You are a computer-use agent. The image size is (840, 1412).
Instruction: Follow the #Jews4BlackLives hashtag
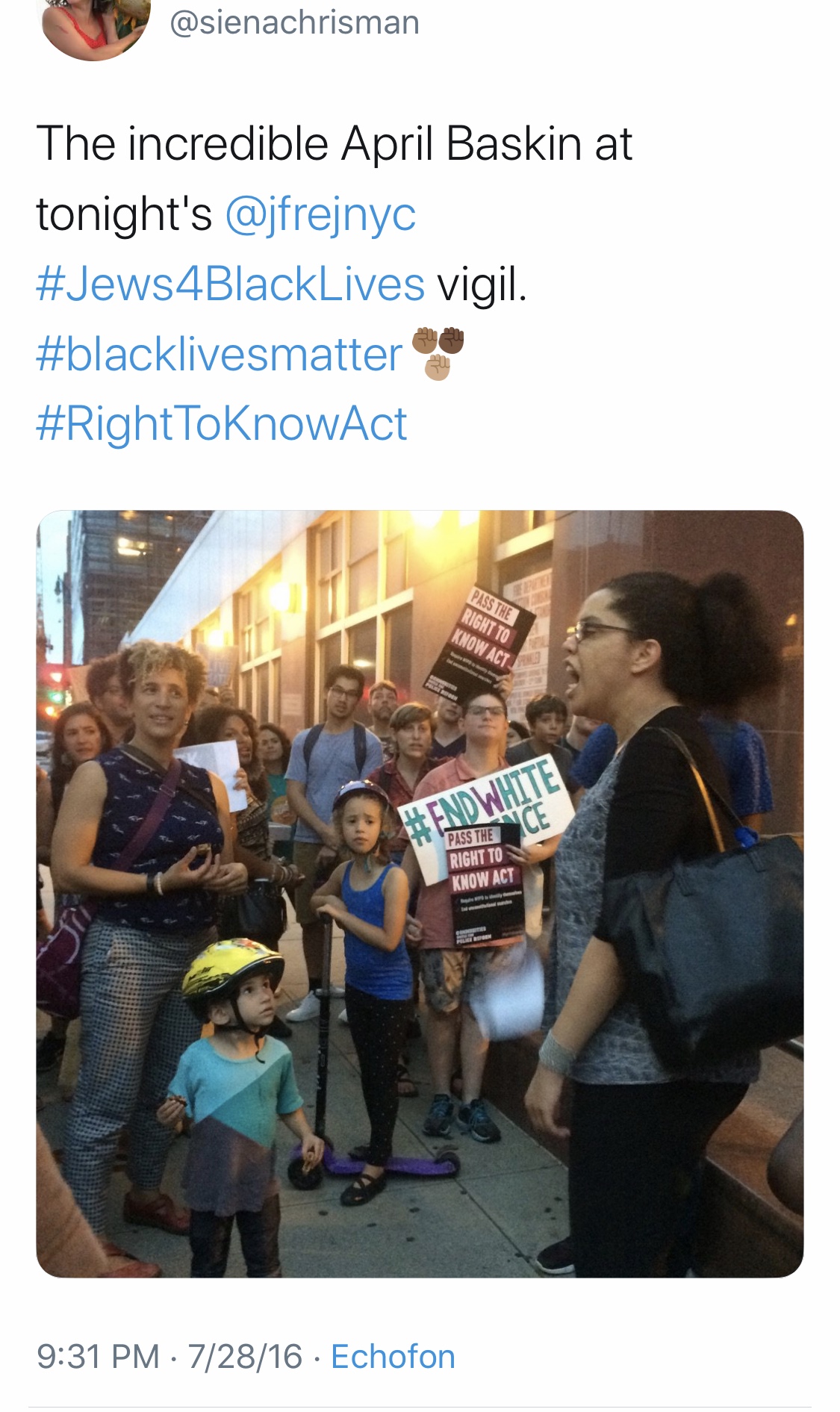231,284
